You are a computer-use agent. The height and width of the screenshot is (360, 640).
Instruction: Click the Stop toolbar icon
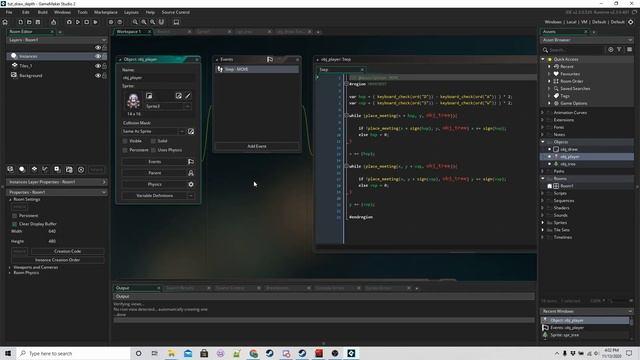point(87,22)
